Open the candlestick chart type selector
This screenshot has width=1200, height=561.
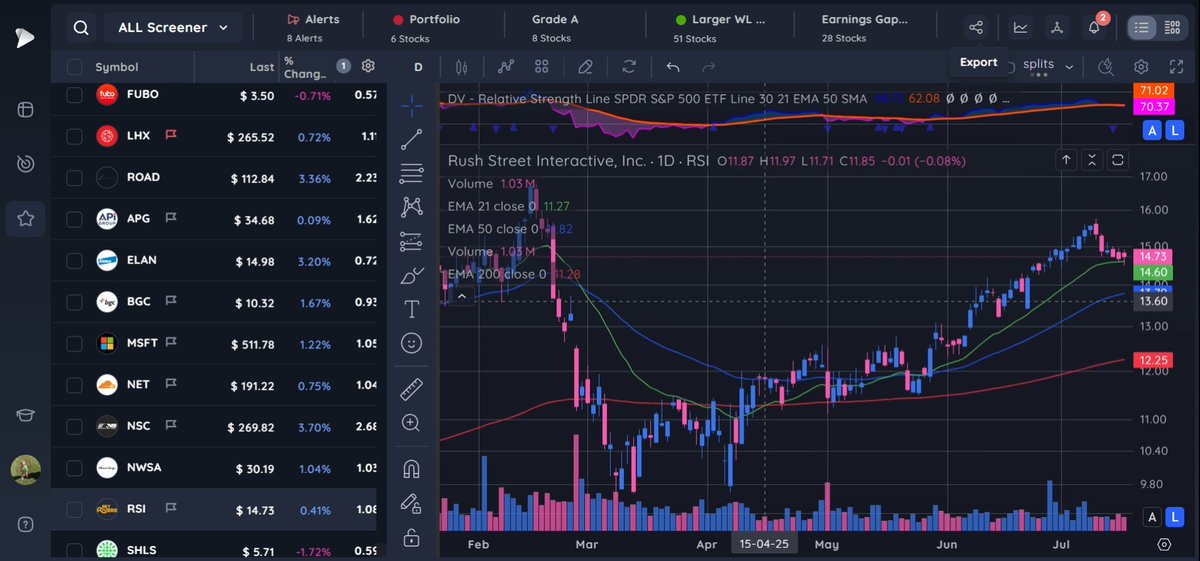pos(461,67)
